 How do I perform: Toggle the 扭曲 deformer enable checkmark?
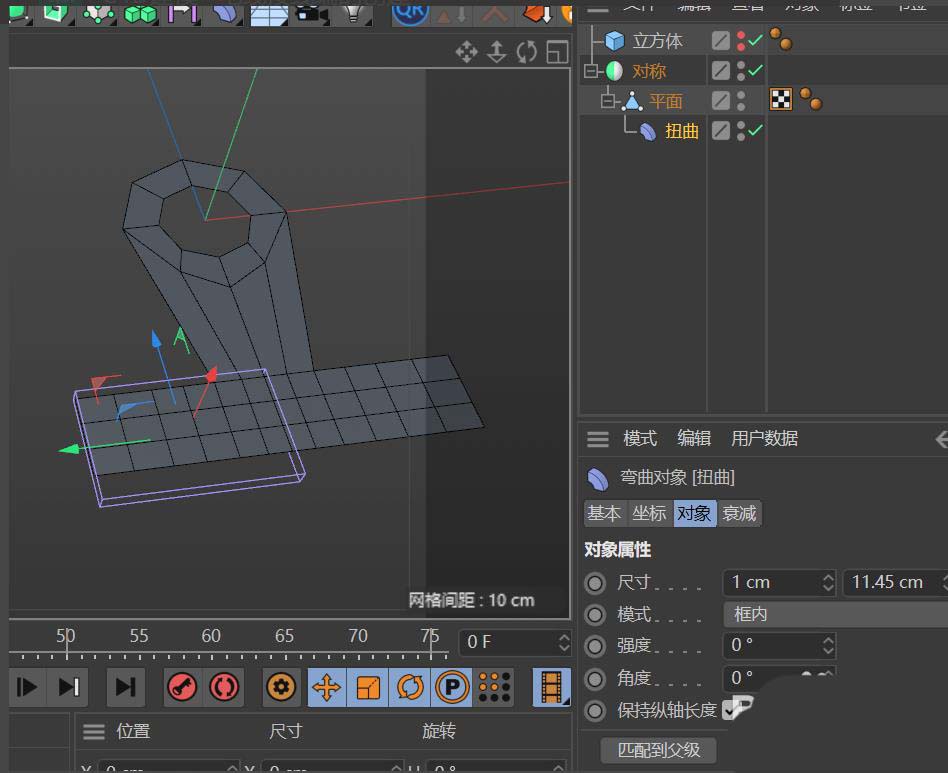[755, 130]
